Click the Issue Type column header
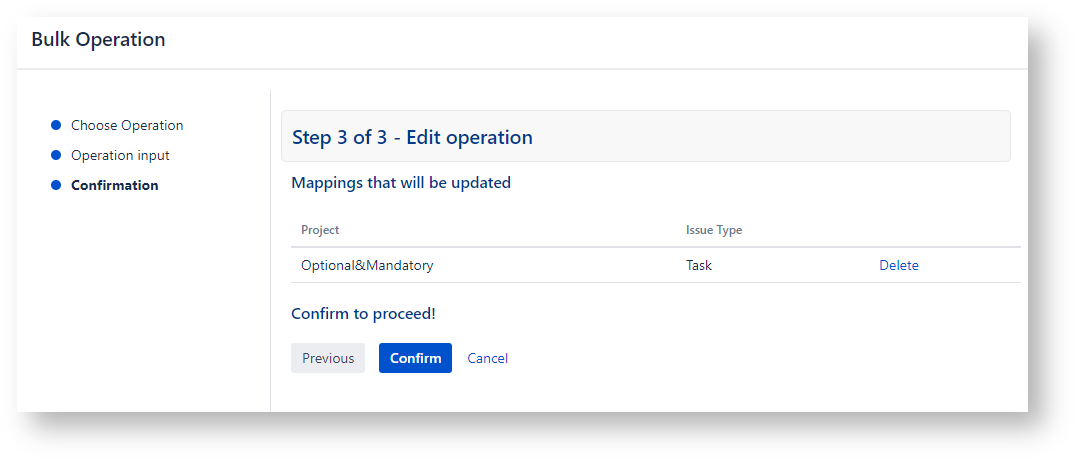 (x=713, y=230)
